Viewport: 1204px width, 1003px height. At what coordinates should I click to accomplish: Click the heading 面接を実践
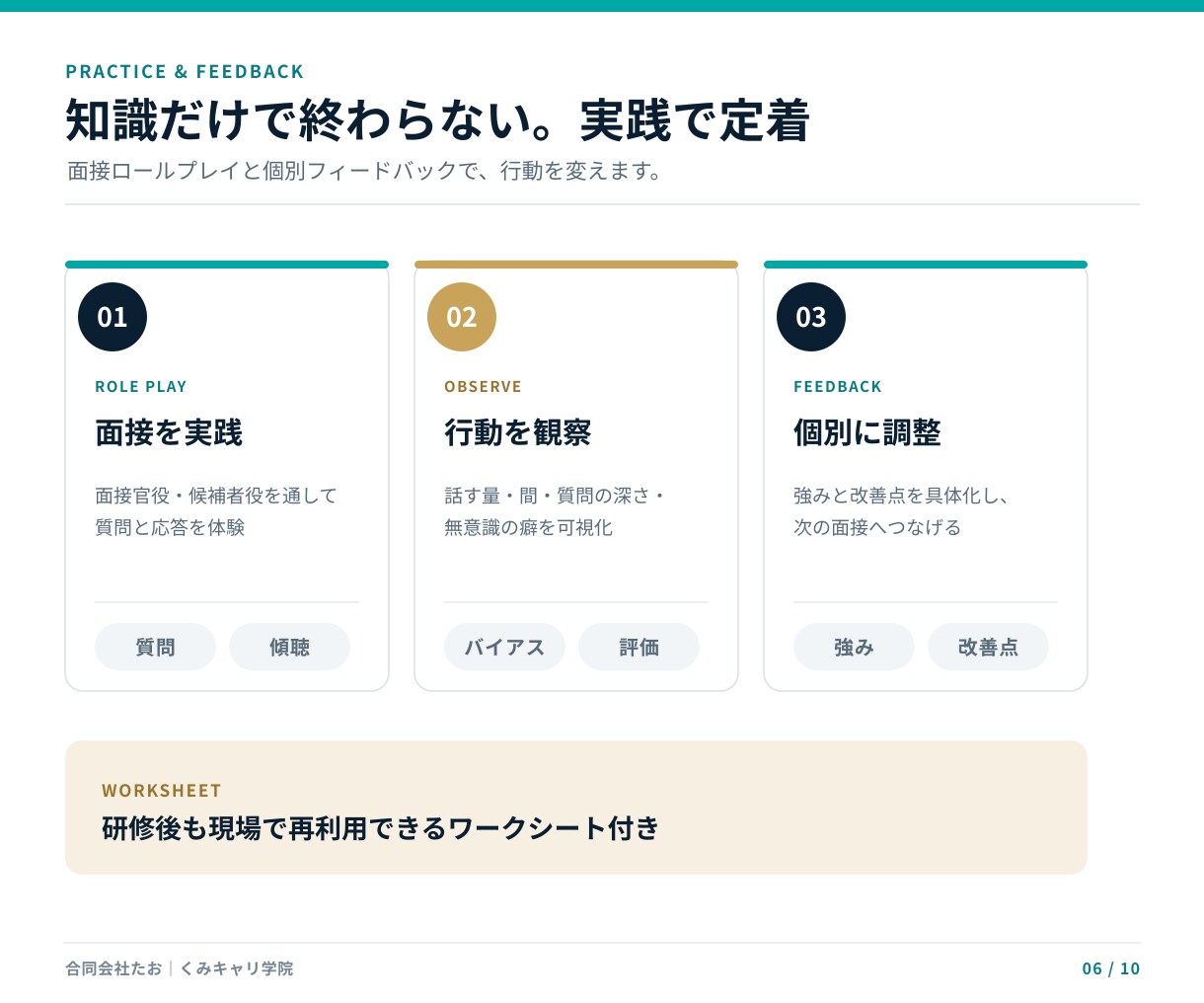(169, 432)
